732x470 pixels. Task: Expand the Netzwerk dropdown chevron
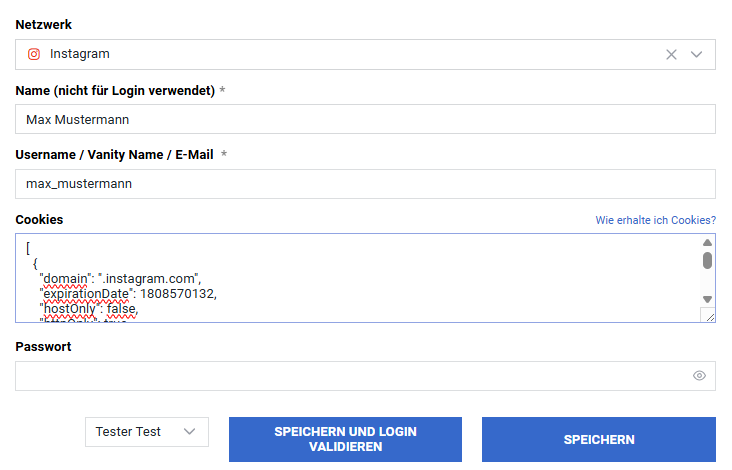(697, 55)
